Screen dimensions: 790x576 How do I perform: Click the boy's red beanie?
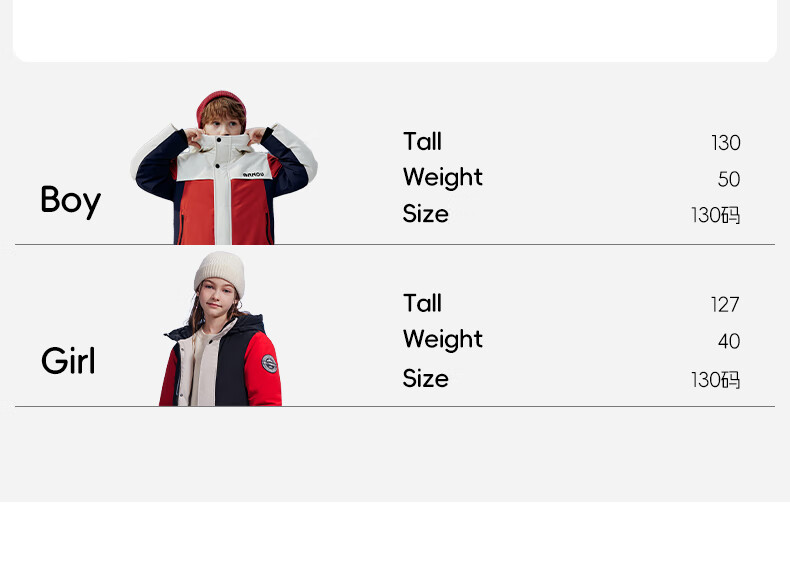221,102
